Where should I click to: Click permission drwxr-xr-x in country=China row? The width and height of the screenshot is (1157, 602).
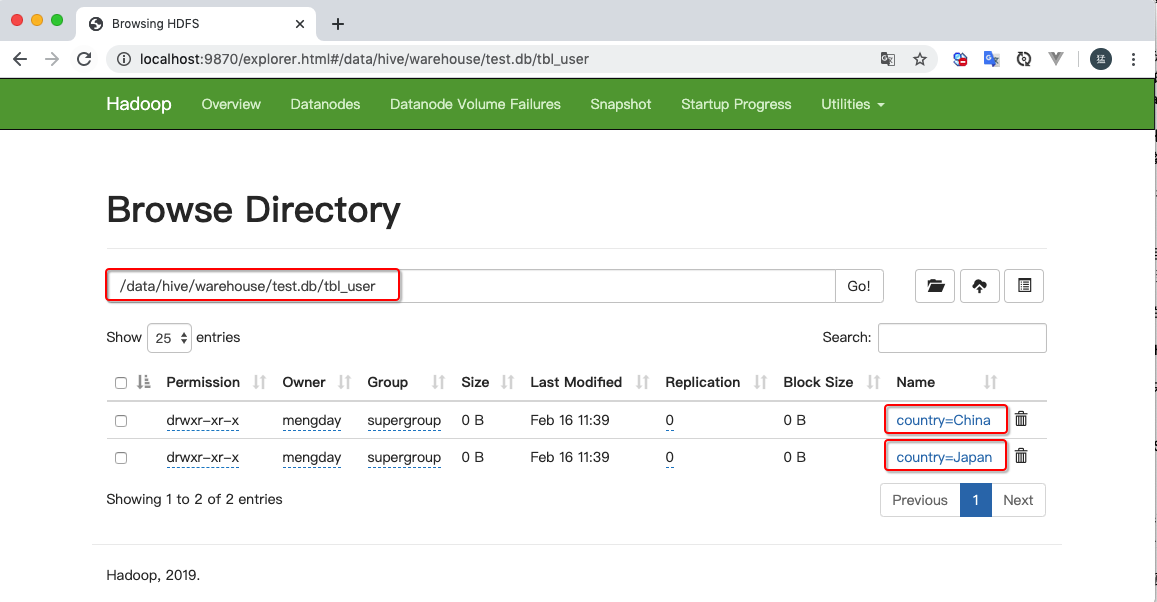click(203, 420)
